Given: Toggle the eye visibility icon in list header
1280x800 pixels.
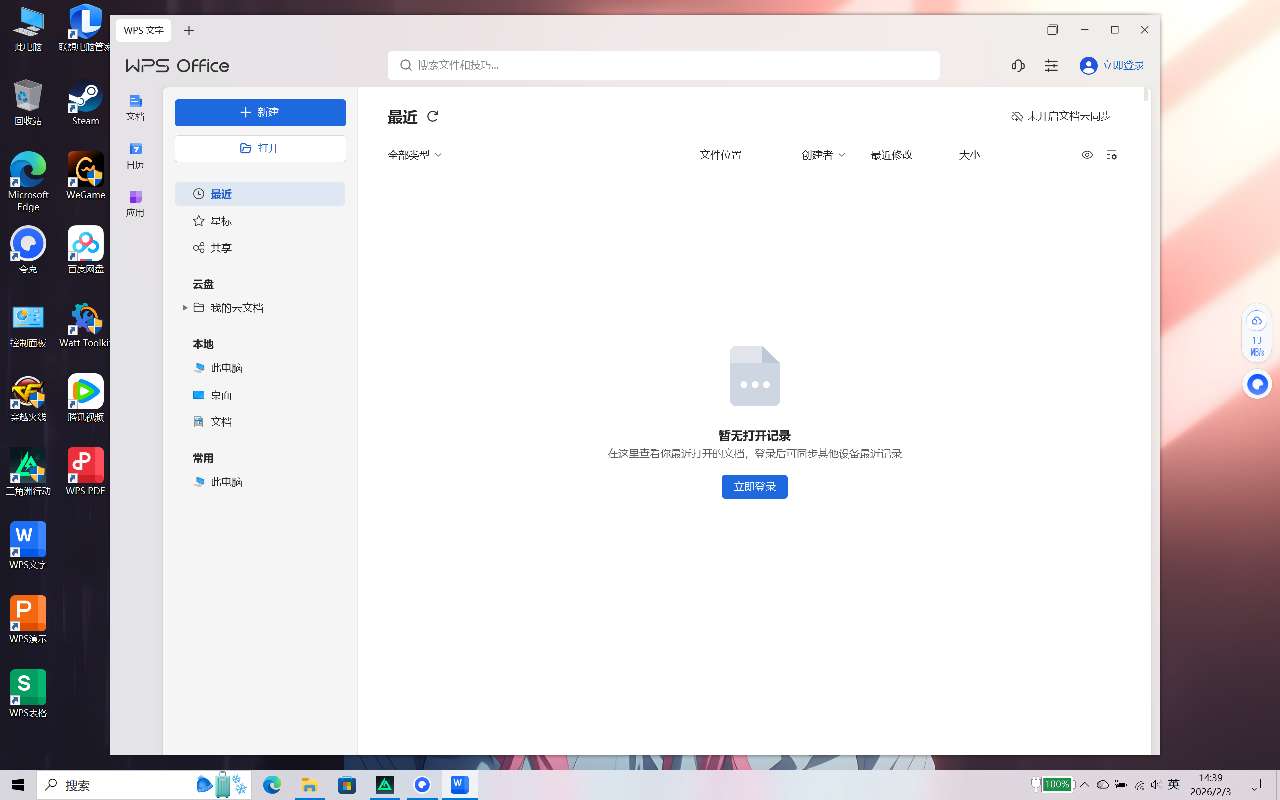Looking at the screenshot, I should point(1087,155).
